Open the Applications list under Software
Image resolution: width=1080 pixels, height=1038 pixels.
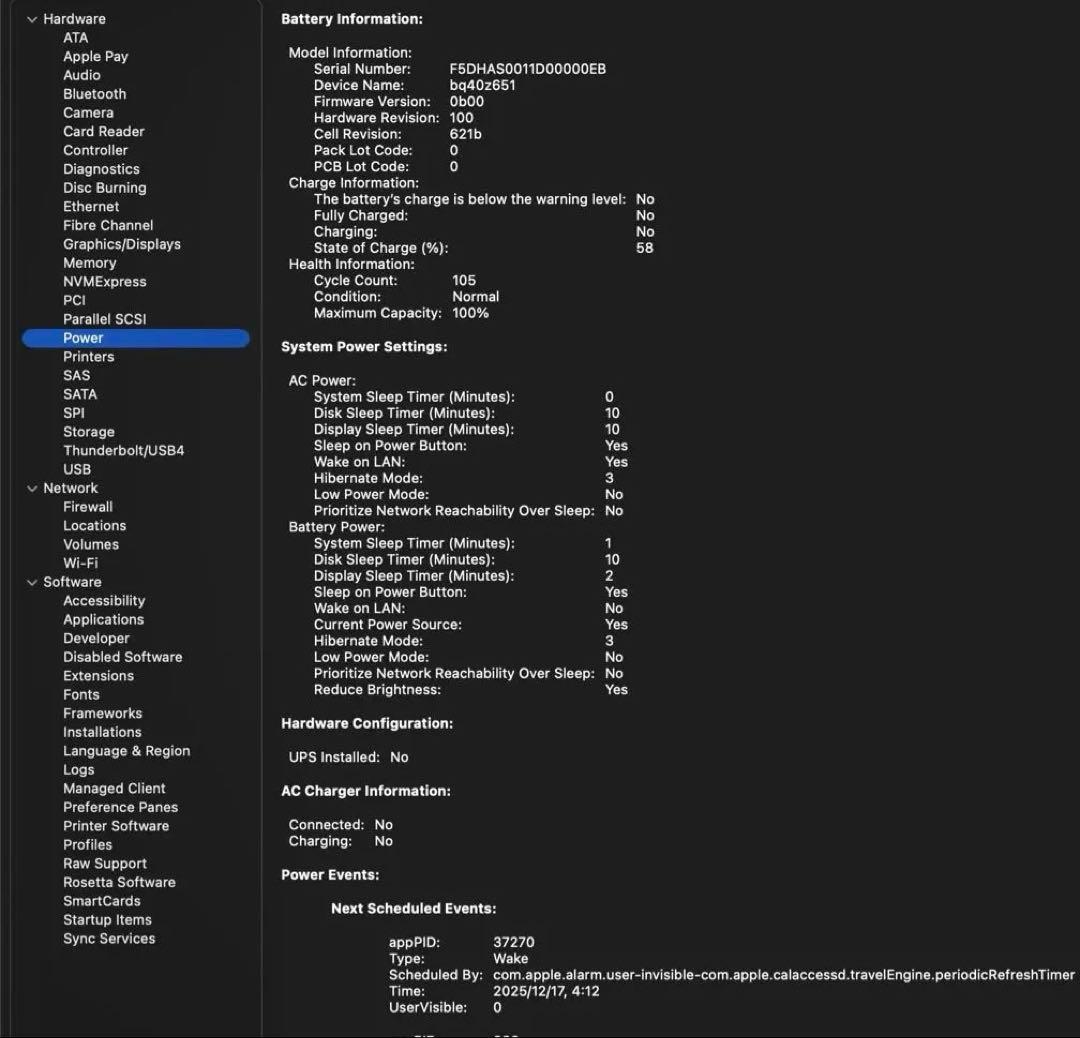(x=103, y=619)
